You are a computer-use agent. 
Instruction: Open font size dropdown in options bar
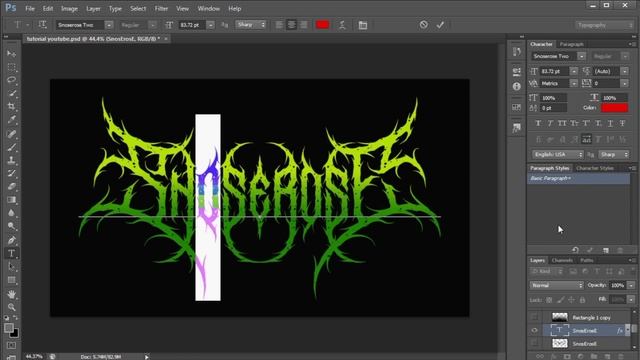(x=211, y=25)
